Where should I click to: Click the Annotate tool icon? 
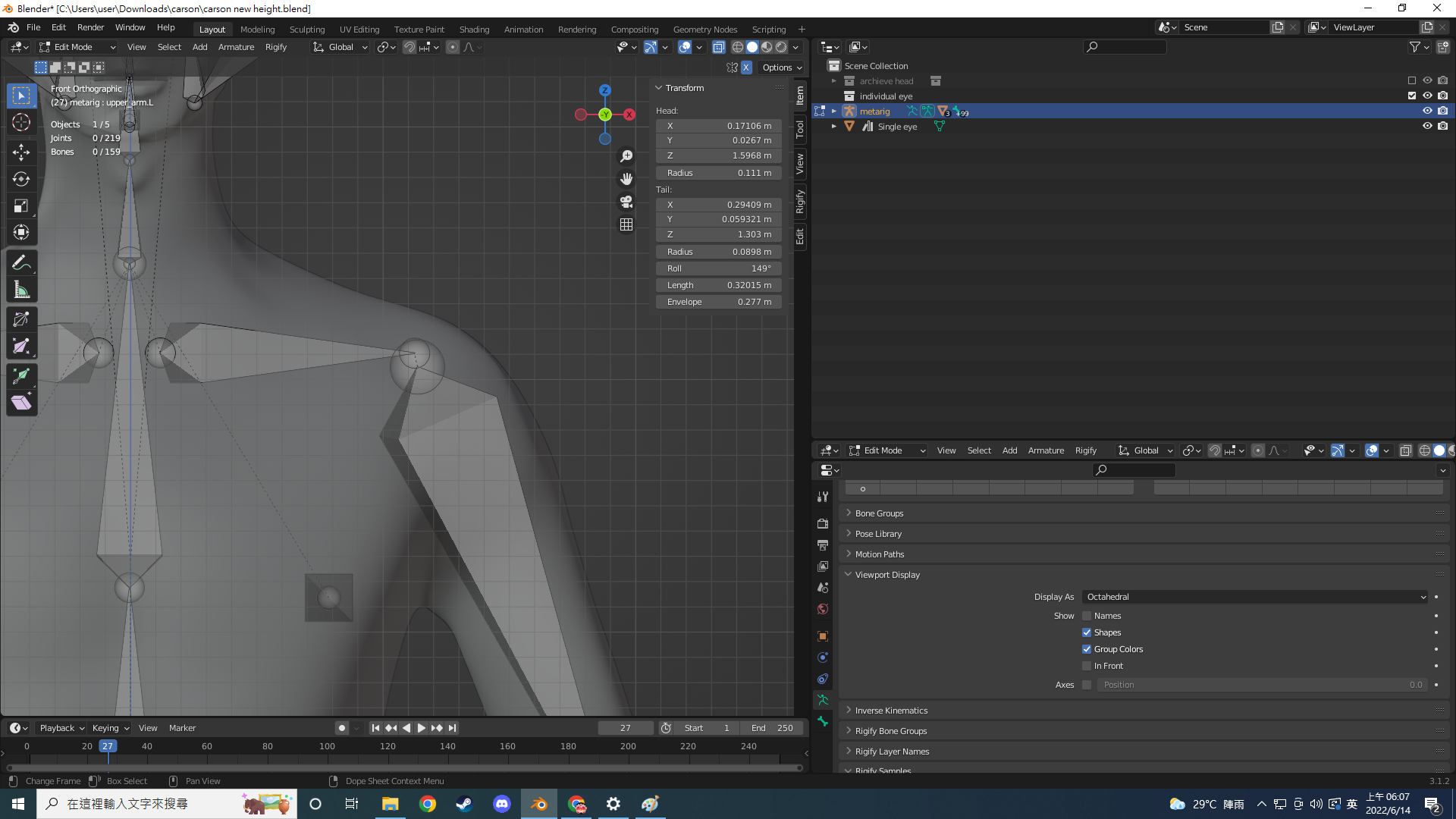[x=21, y=262]
